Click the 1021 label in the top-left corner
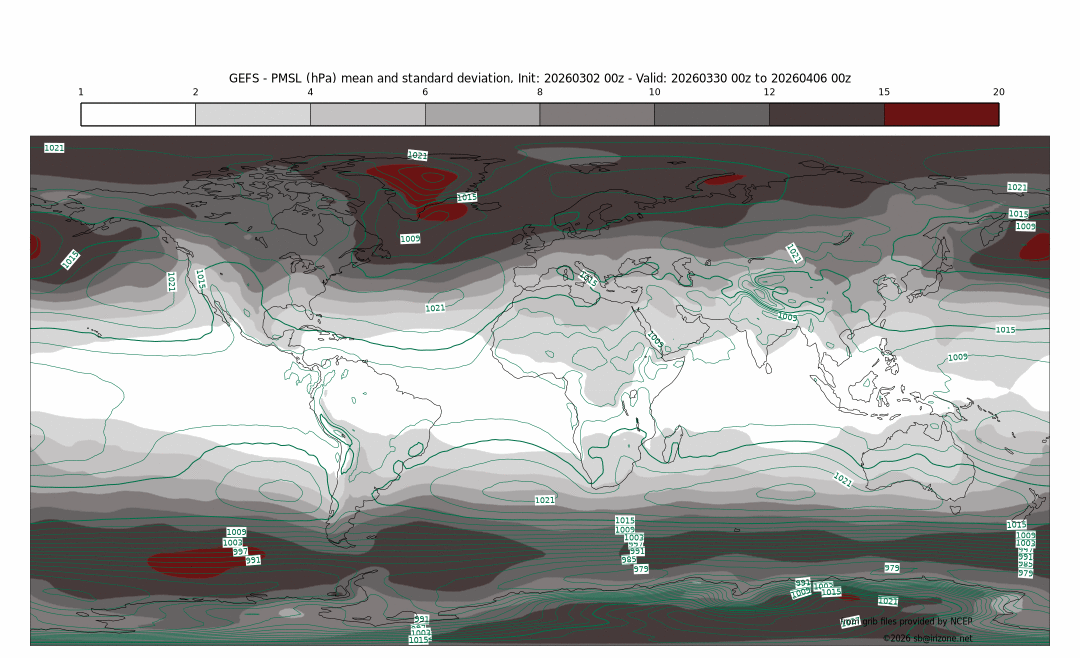 [54, 148]
